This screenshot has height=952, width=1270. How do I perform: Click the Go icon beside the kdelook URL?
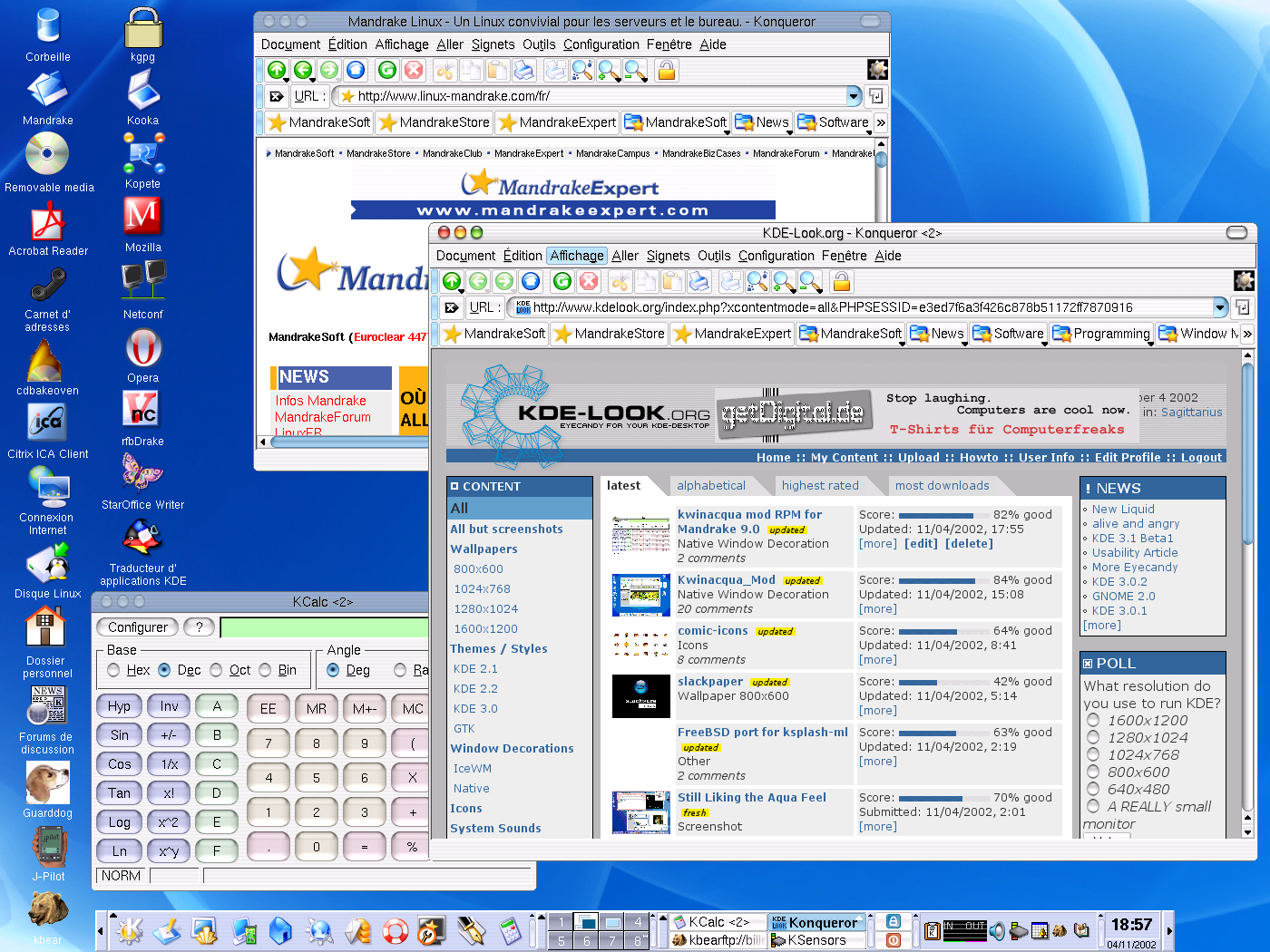coord(1242,307)
